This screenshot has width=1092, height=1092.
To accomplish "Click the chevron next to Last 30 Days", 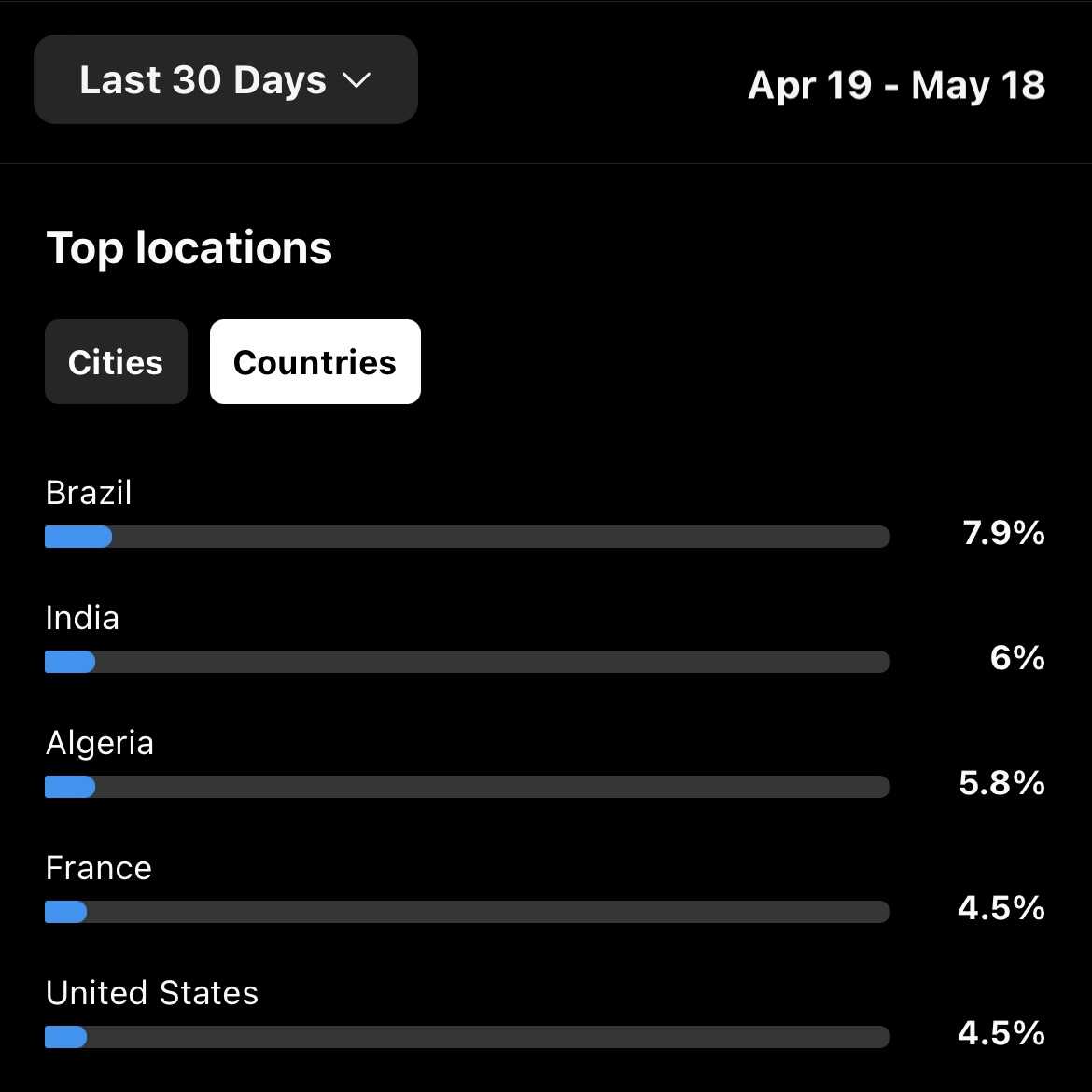I will click(357, 81).
